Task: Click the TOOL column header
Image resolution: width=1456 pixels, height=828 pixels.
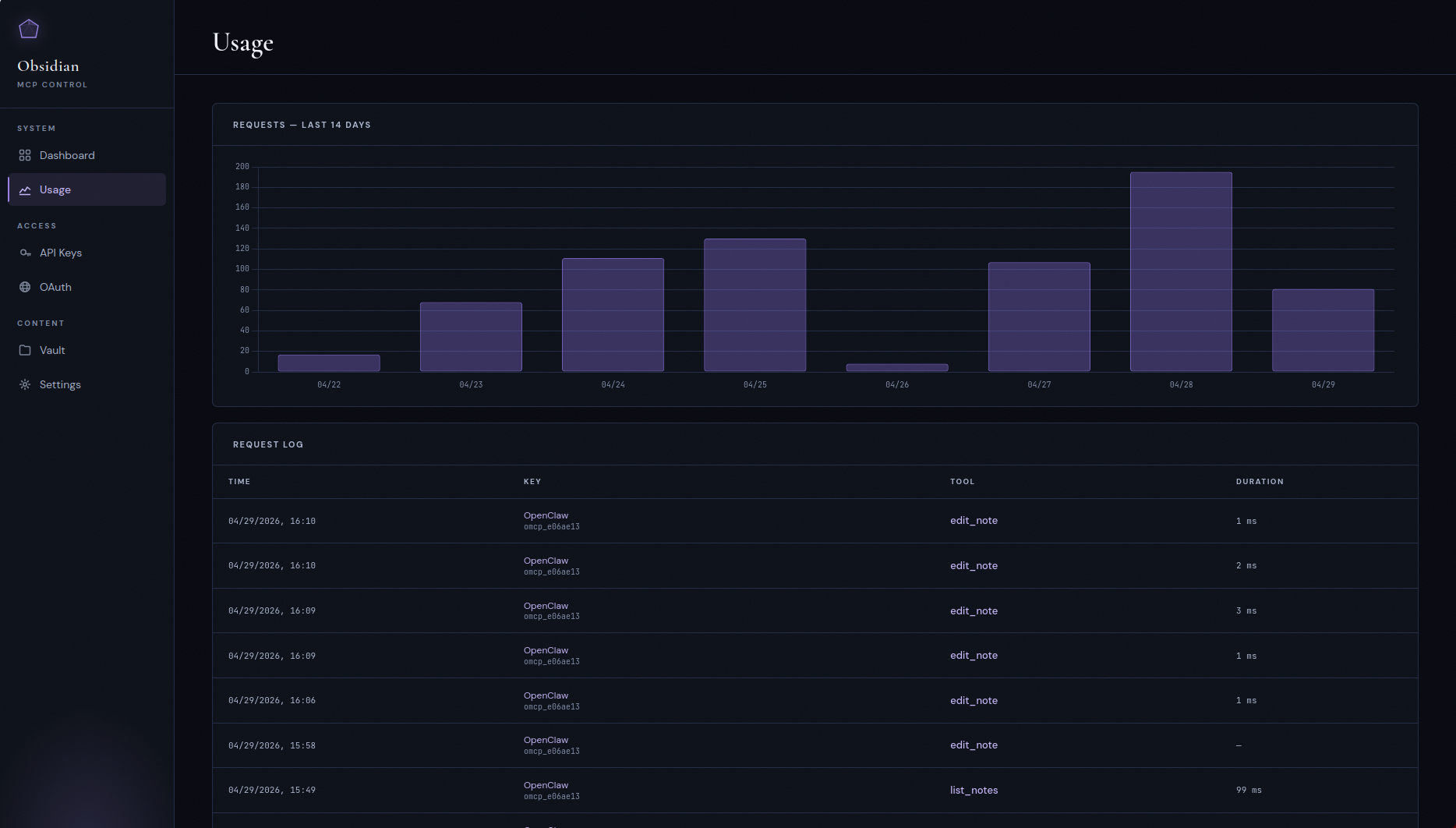Action: [962, 482]
